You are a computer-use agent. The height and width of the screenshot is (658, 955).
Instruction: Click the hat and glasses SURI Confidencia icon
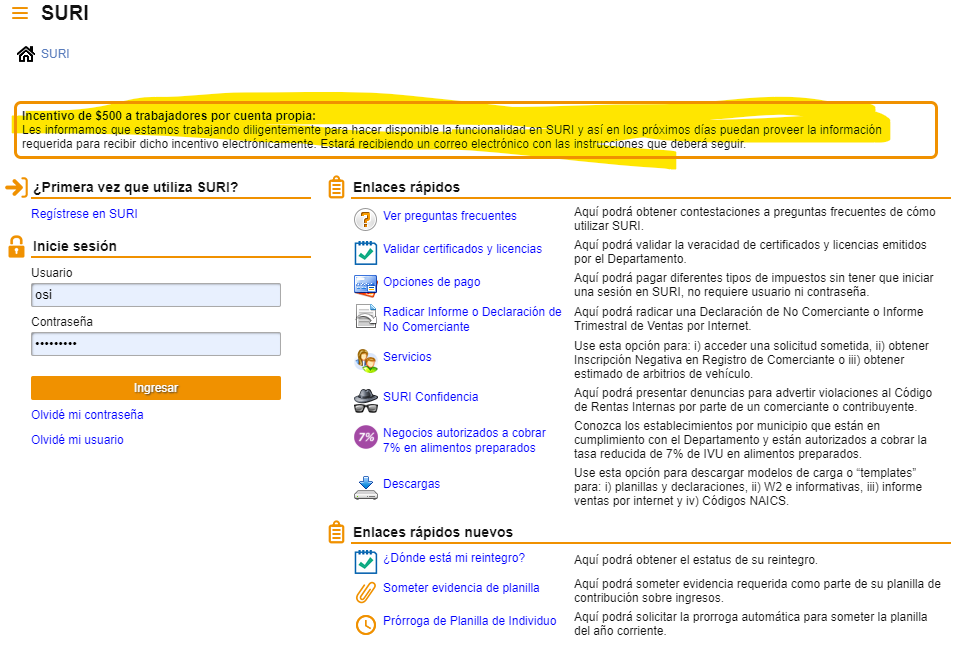tap(365, 401)
